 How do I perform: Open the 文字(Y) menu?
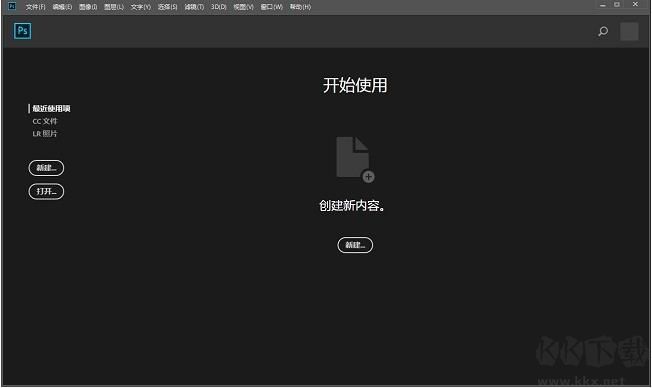pyautogui.click(x=141, y=7)
